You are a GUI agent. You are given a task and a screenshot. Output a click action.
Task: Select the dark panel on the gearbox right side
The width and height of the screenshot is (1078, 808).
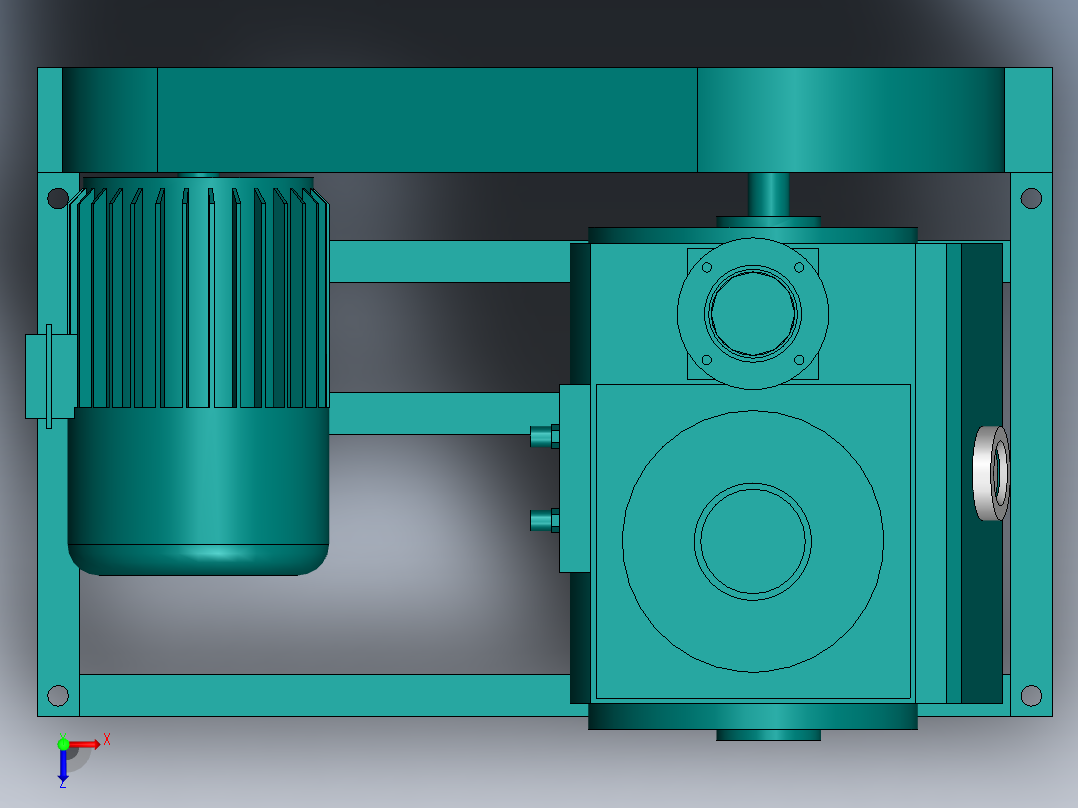982,473
